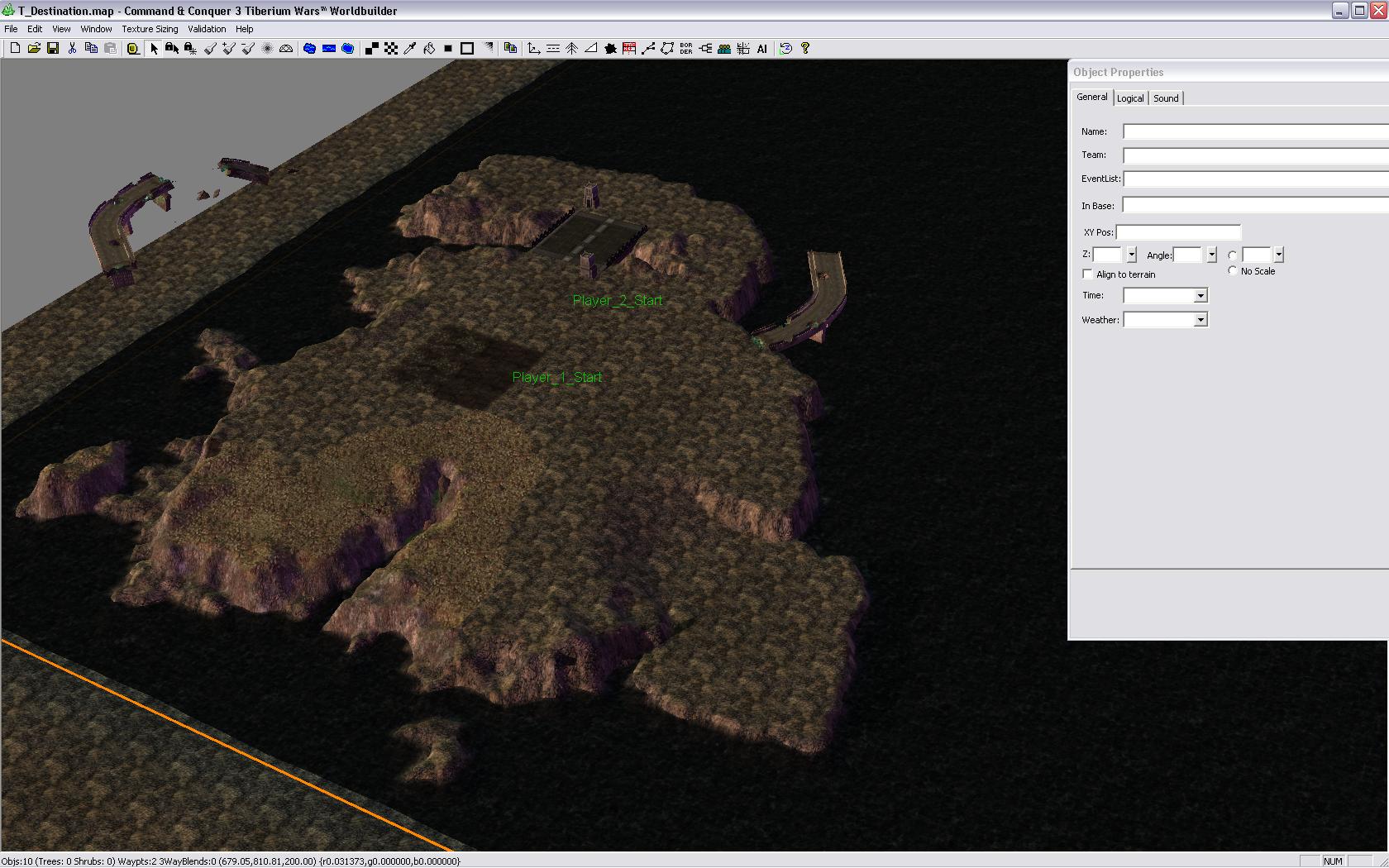The image size is (1389, 868).
Task: Open the teams people icon tool
Action: click(724, 49)
